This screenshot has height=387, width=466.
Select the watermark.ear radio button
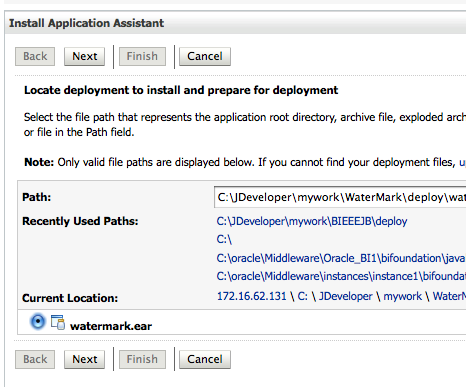click(x=38, y=322)
